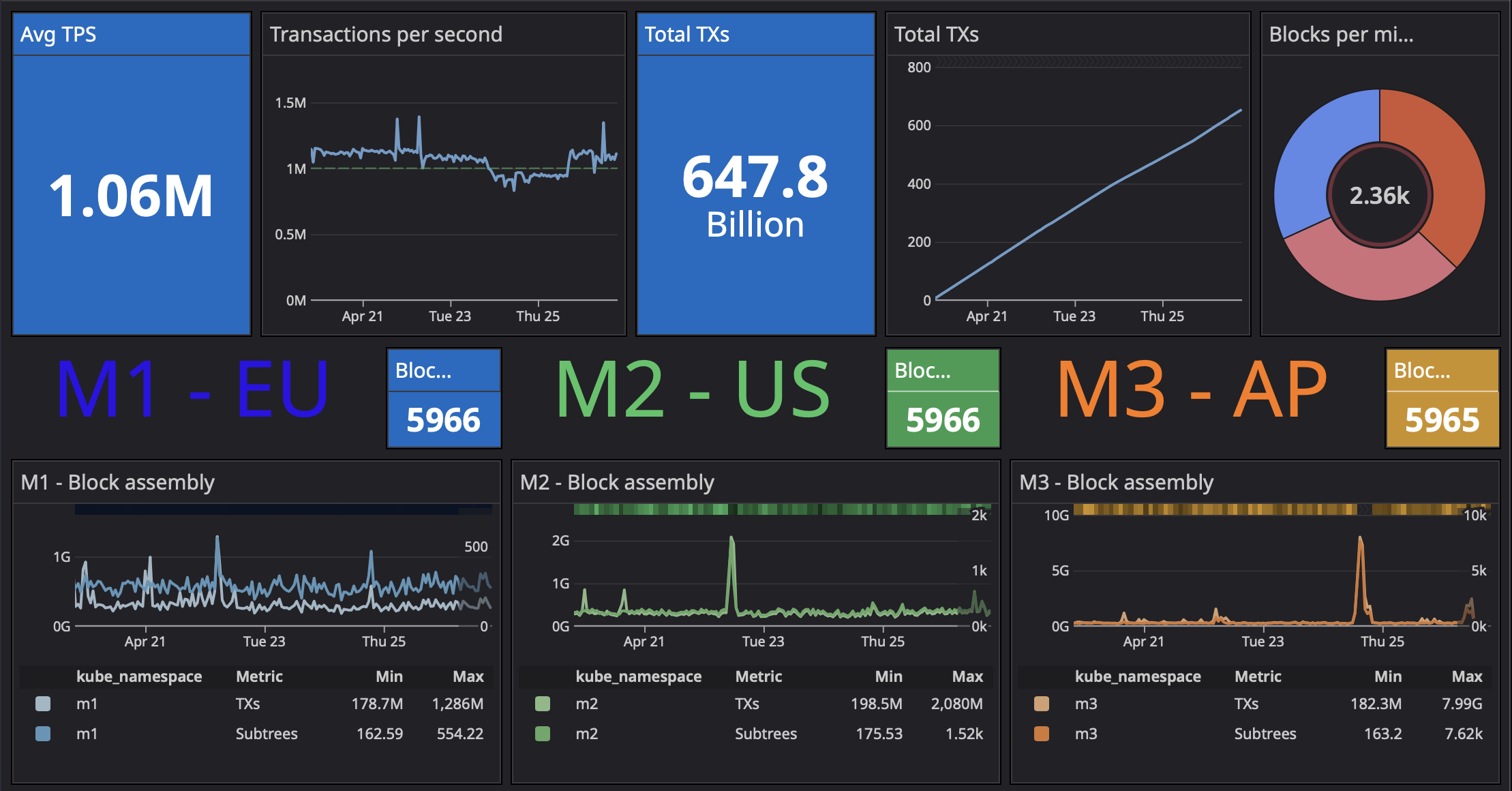Sort M2 table by Min column header

[888, 676]
